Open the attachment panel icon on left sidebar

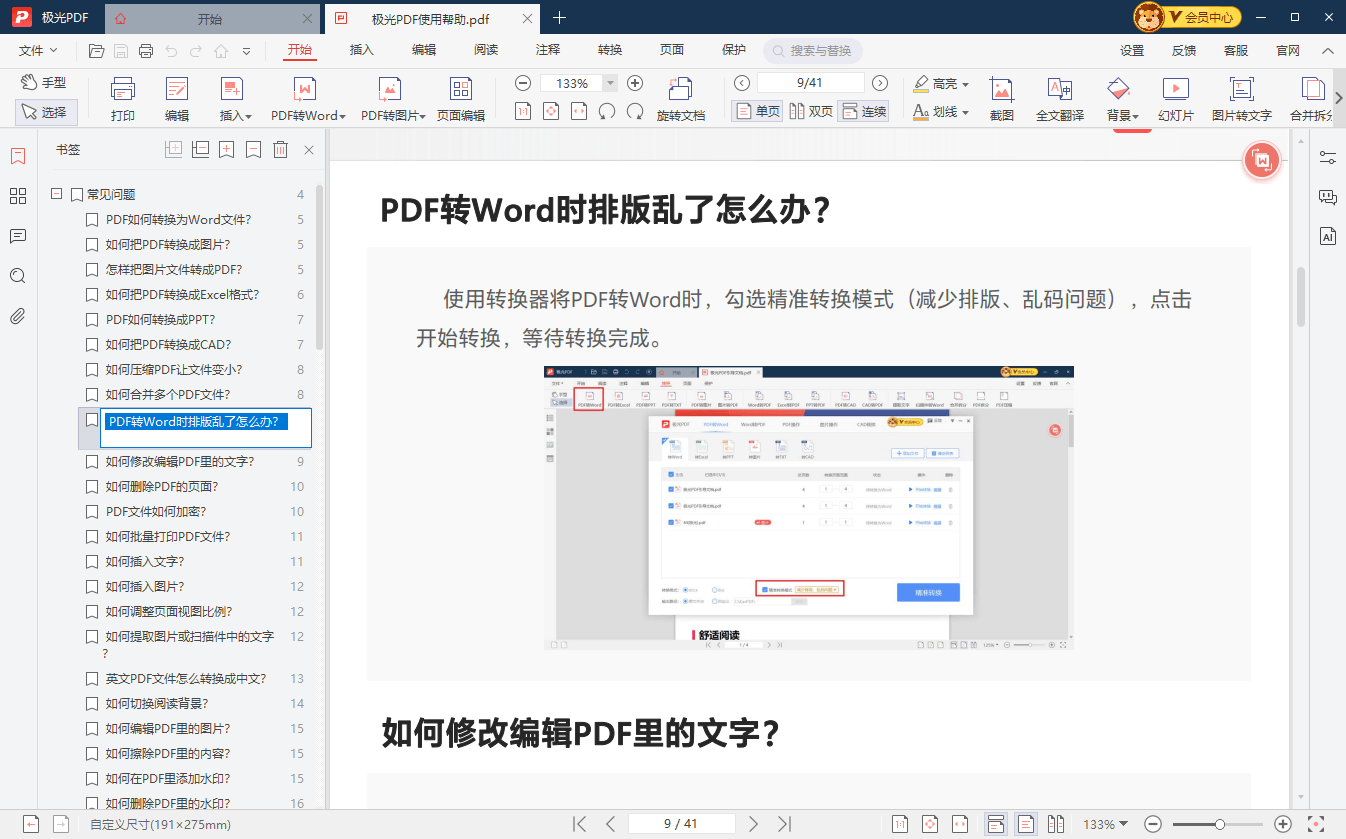click(17, 316)
